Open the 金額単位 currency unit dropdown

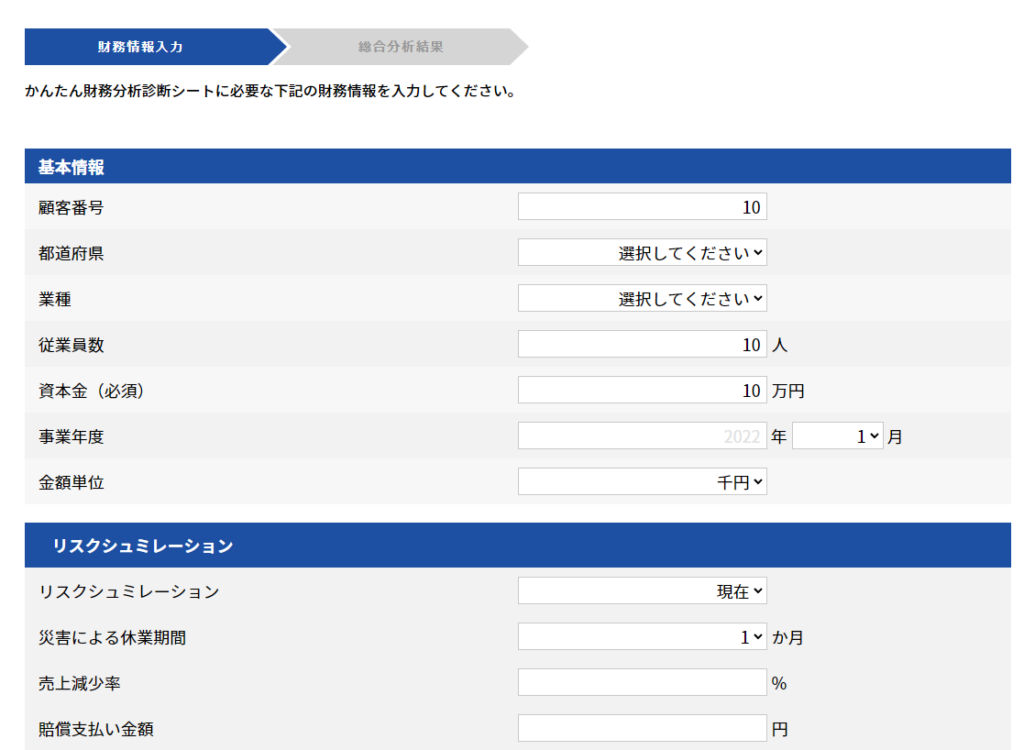[642, 483]
